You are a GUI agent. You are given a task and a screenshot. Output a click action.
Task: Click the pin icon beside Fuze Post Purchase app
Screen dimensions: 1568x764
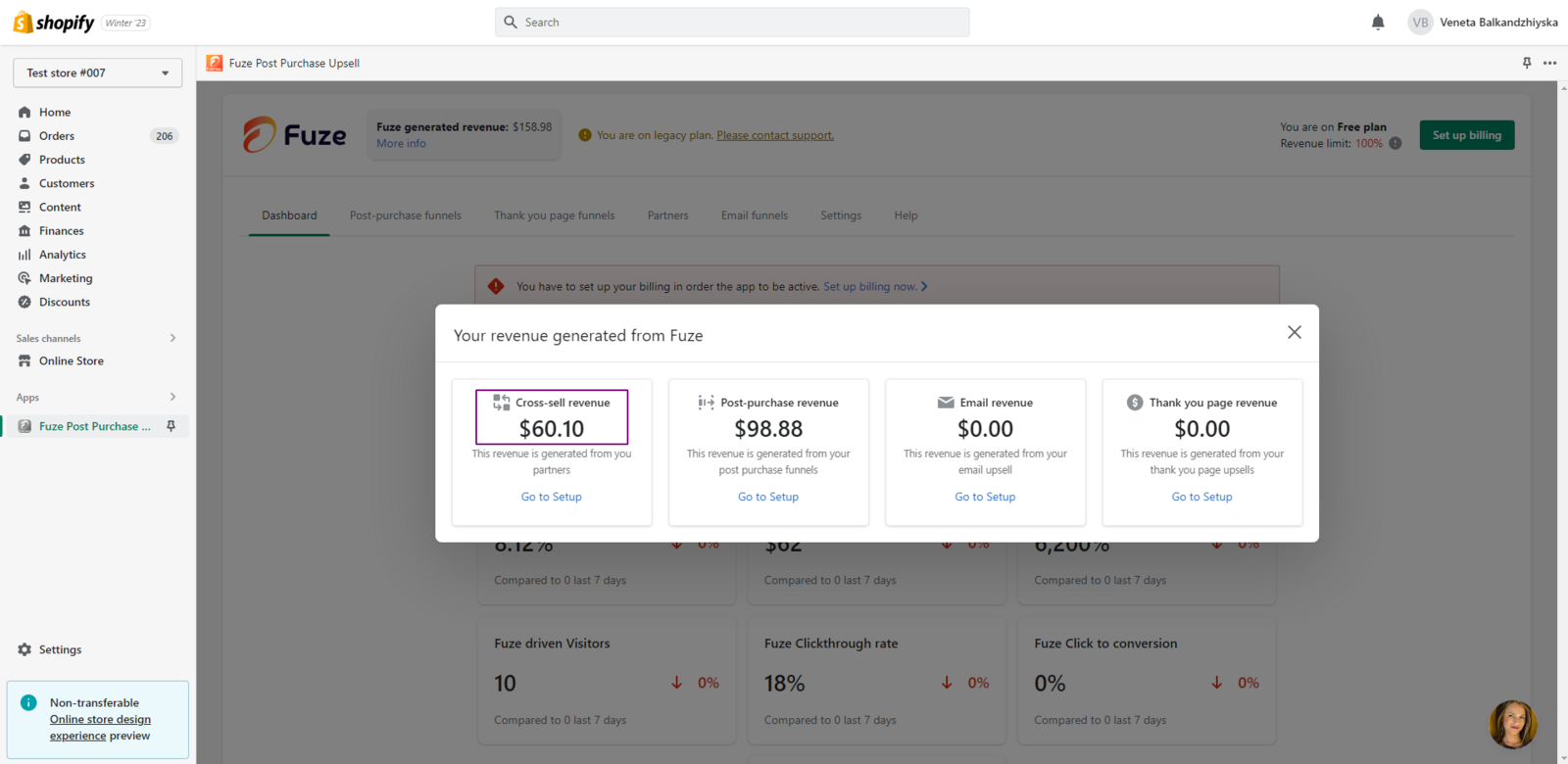coord(171,426)
